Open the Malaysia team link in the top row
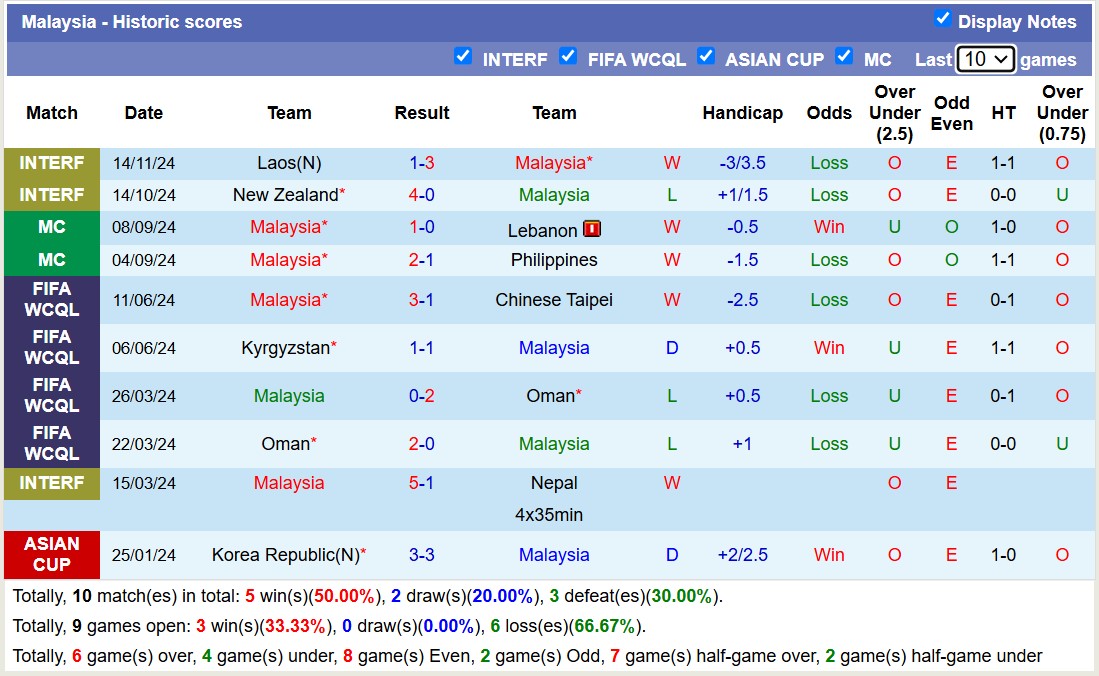This screenshot has width=1099, height=676. [554, 162]
